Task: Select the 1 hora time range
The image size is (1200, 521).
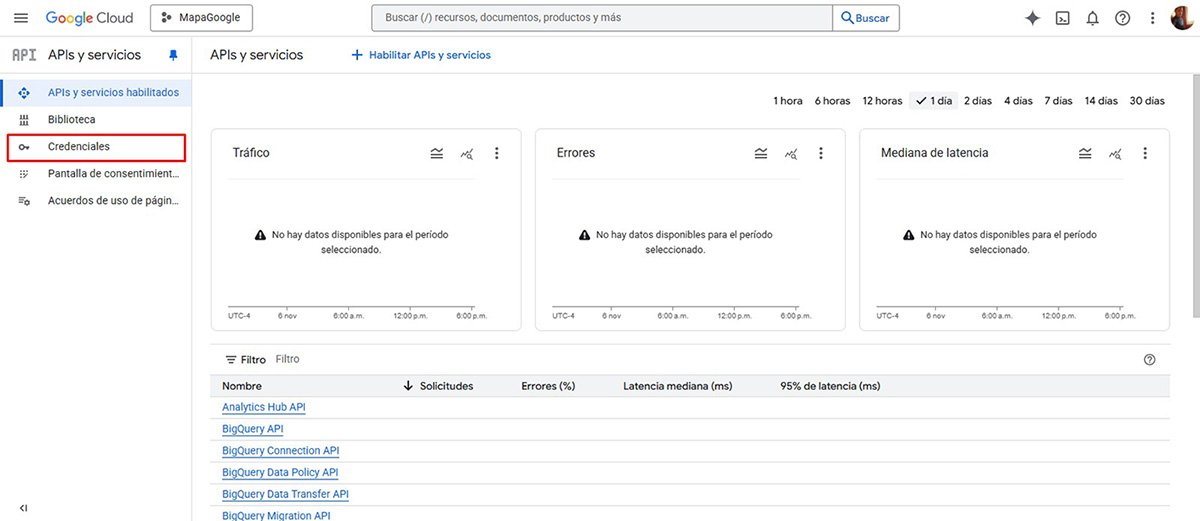Action: coord(788,100)
